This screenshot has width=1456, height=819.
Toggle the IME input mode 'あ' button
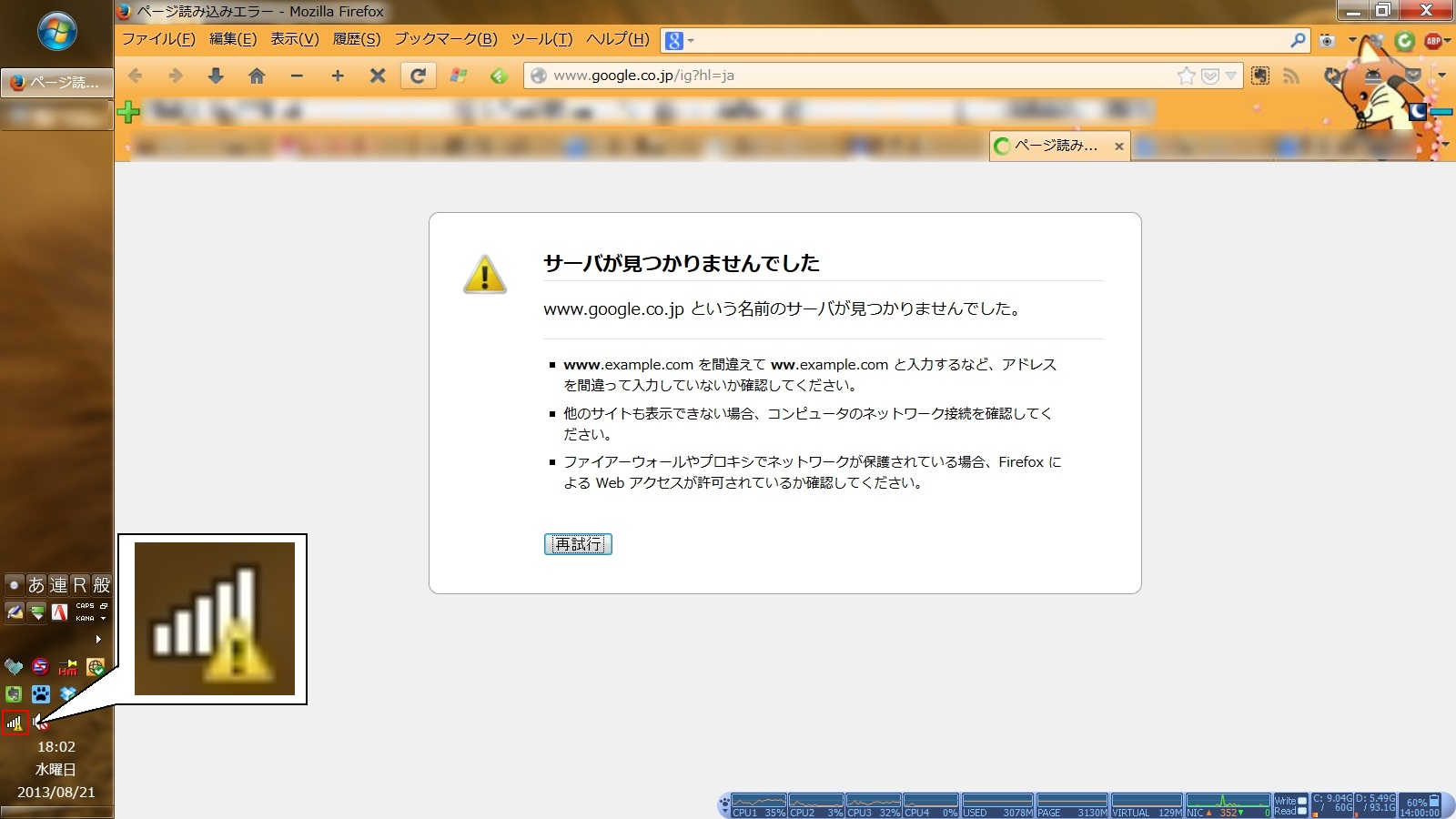[36, 584]
